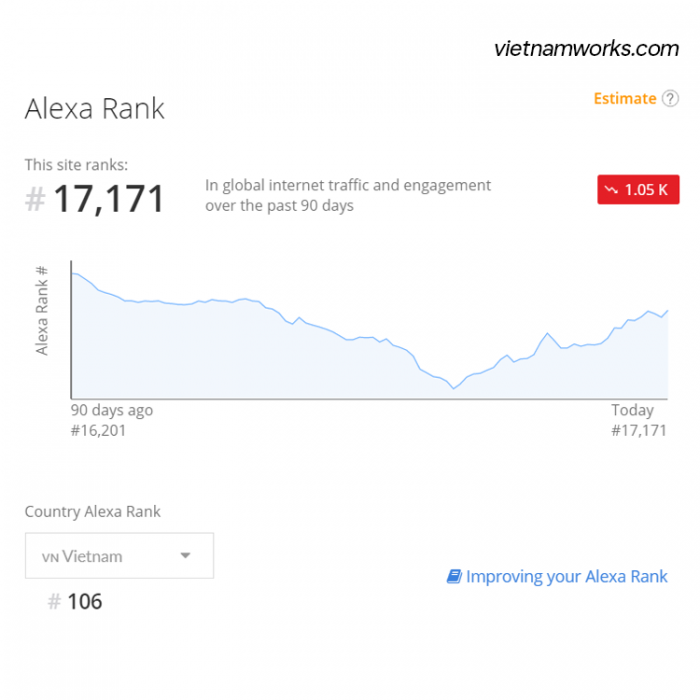Click the chart line's rightmost Today endpoint
The image size is (700, 700).
click(667, 311)
